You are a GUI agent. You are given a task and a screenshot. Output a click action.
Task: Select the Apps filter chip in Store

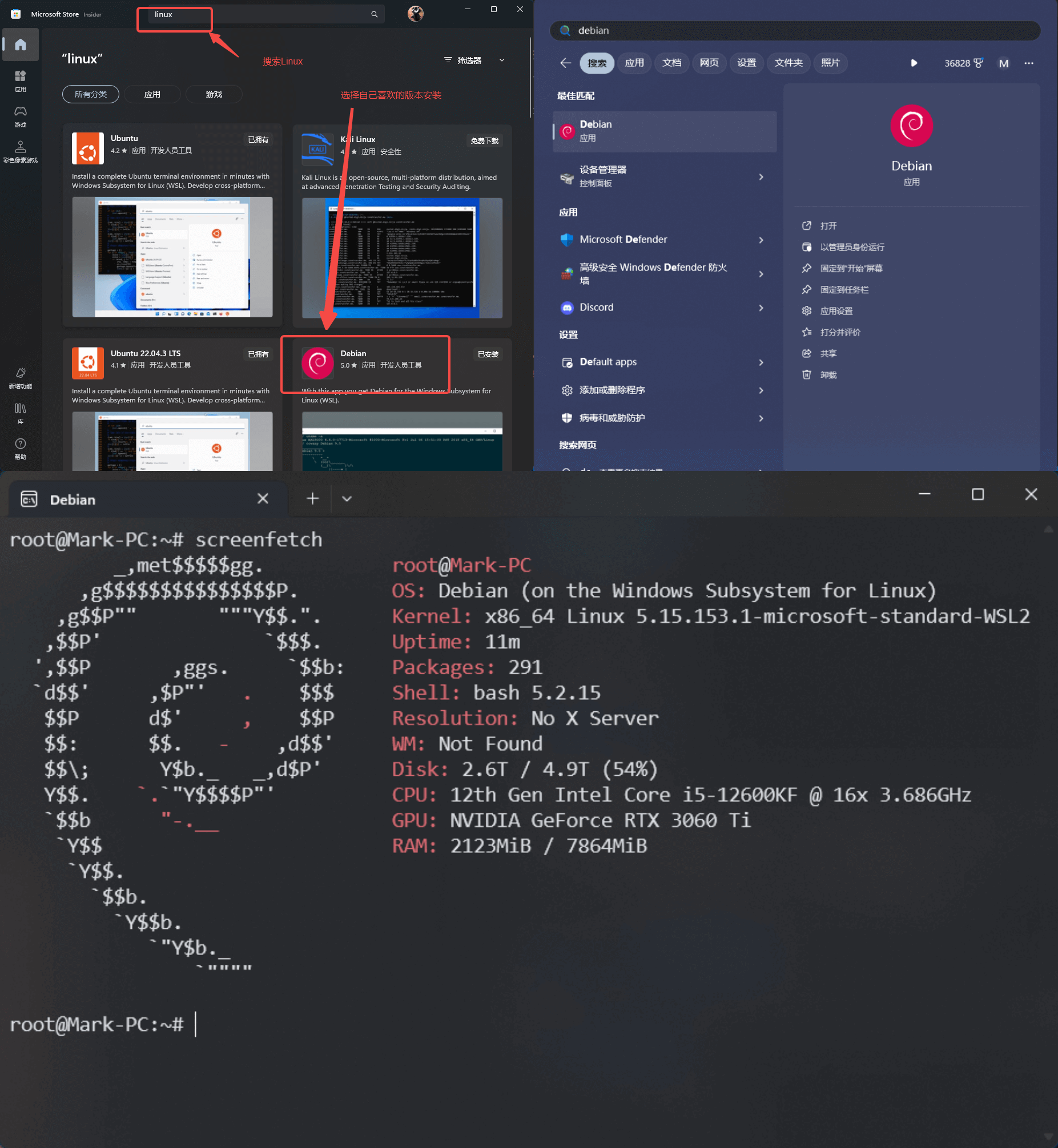coord(152,94)
